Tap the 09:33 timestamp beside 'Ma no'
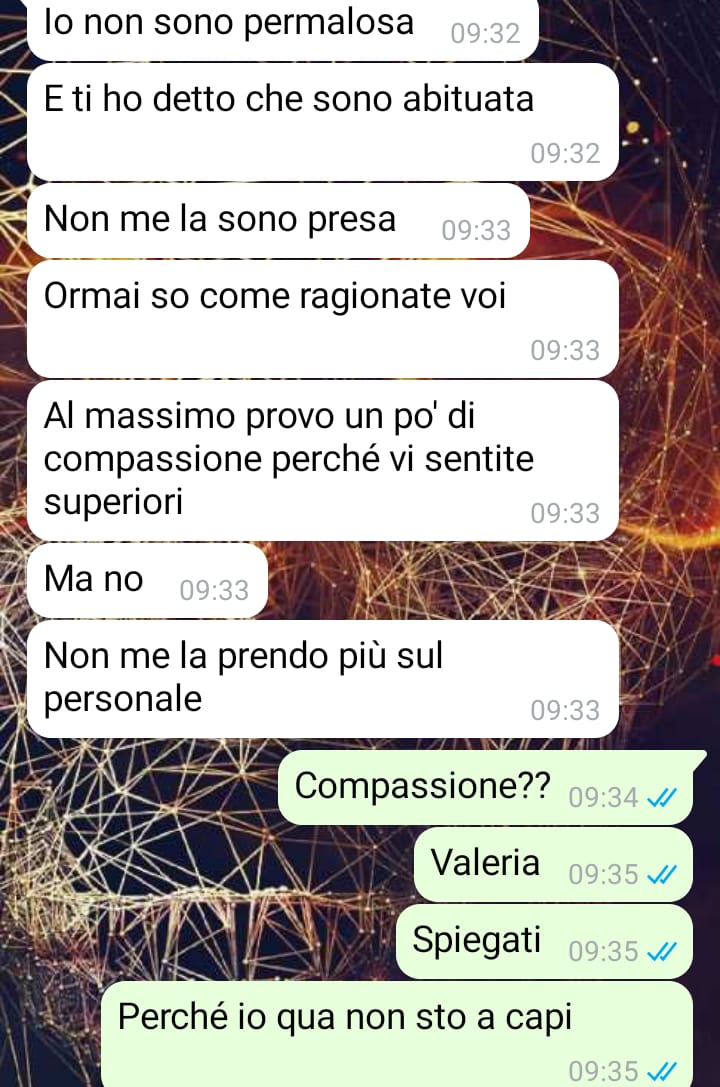This screenshot has height=1087, width=720. click(214, 591)
